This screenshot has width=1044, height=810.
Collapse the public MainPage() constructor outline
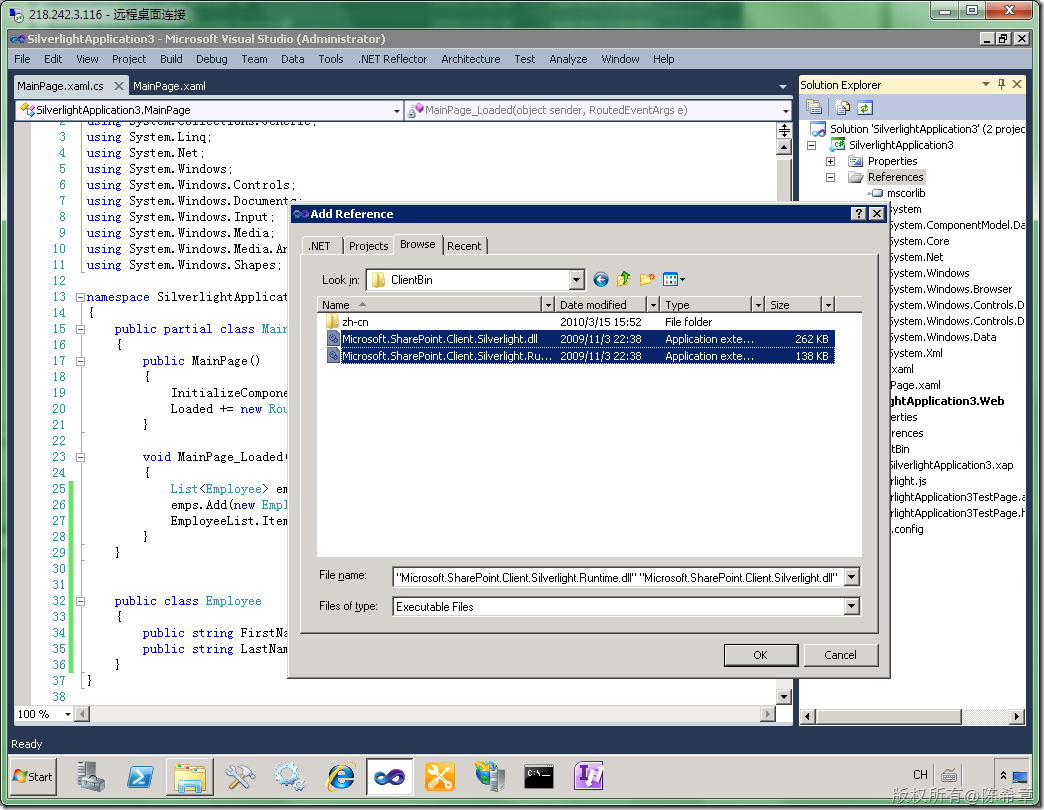[x=80, y=361]
